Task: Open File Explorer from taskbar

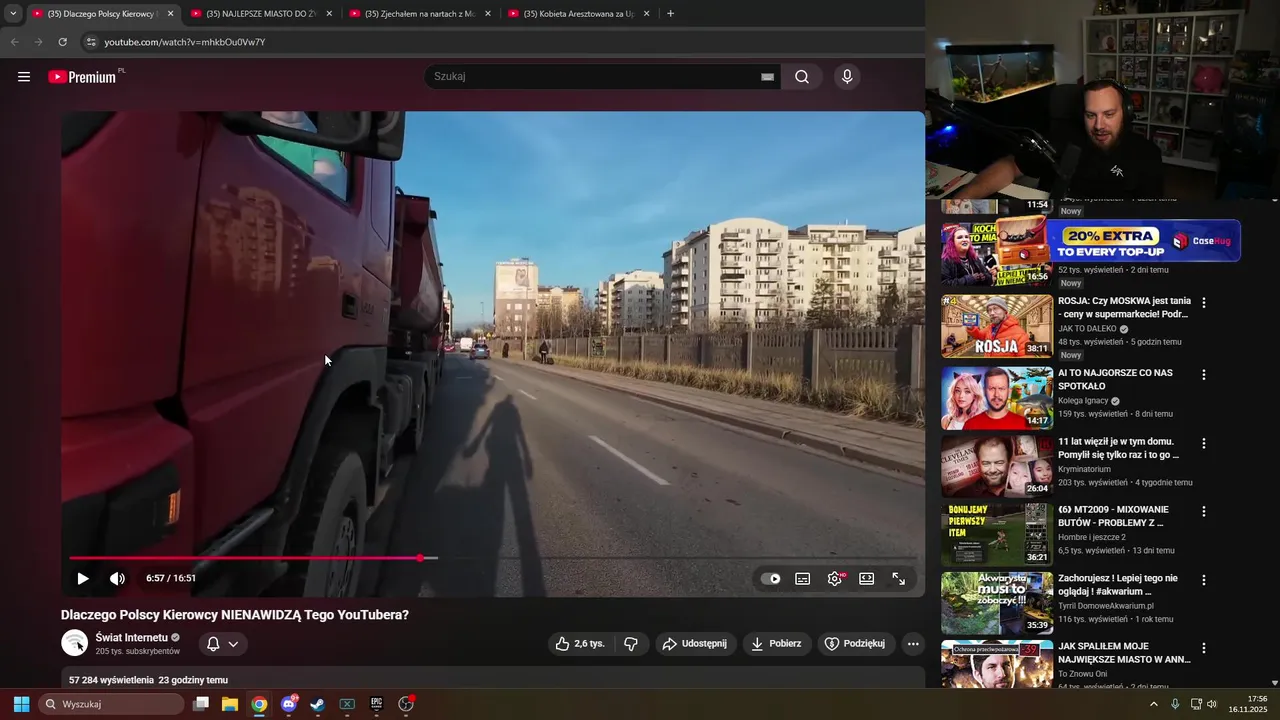Action: (230, 704)
